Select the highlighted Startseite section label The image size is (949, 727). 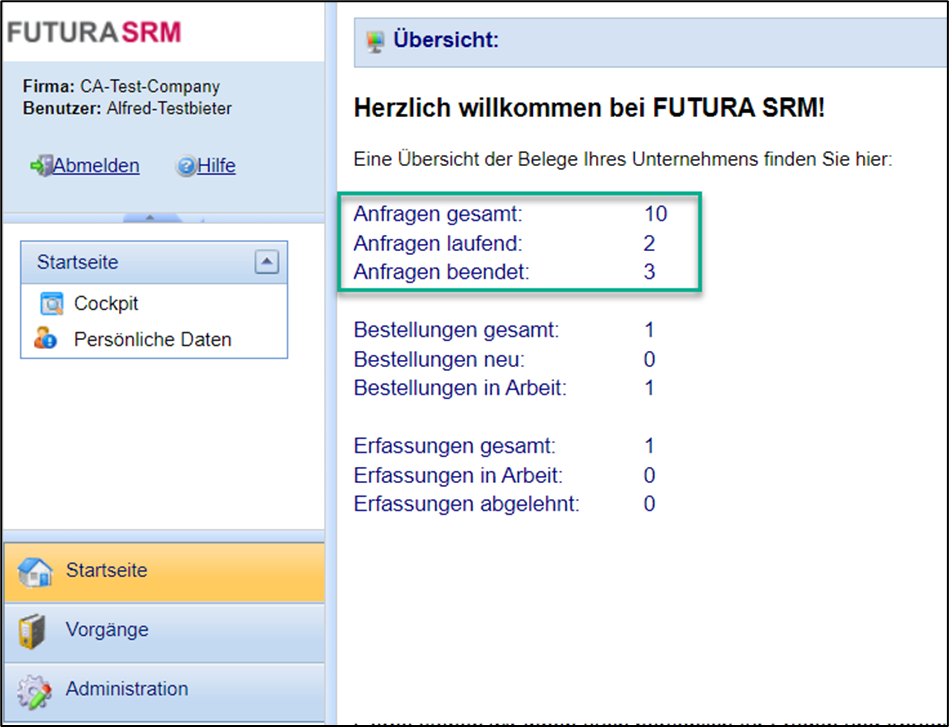pyautogui.click(x=106, y=571)
